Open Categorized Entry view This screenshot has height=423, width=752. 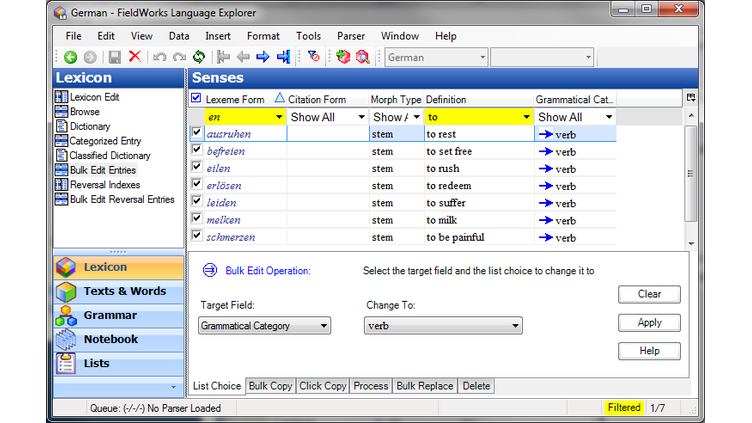point(98,141)
